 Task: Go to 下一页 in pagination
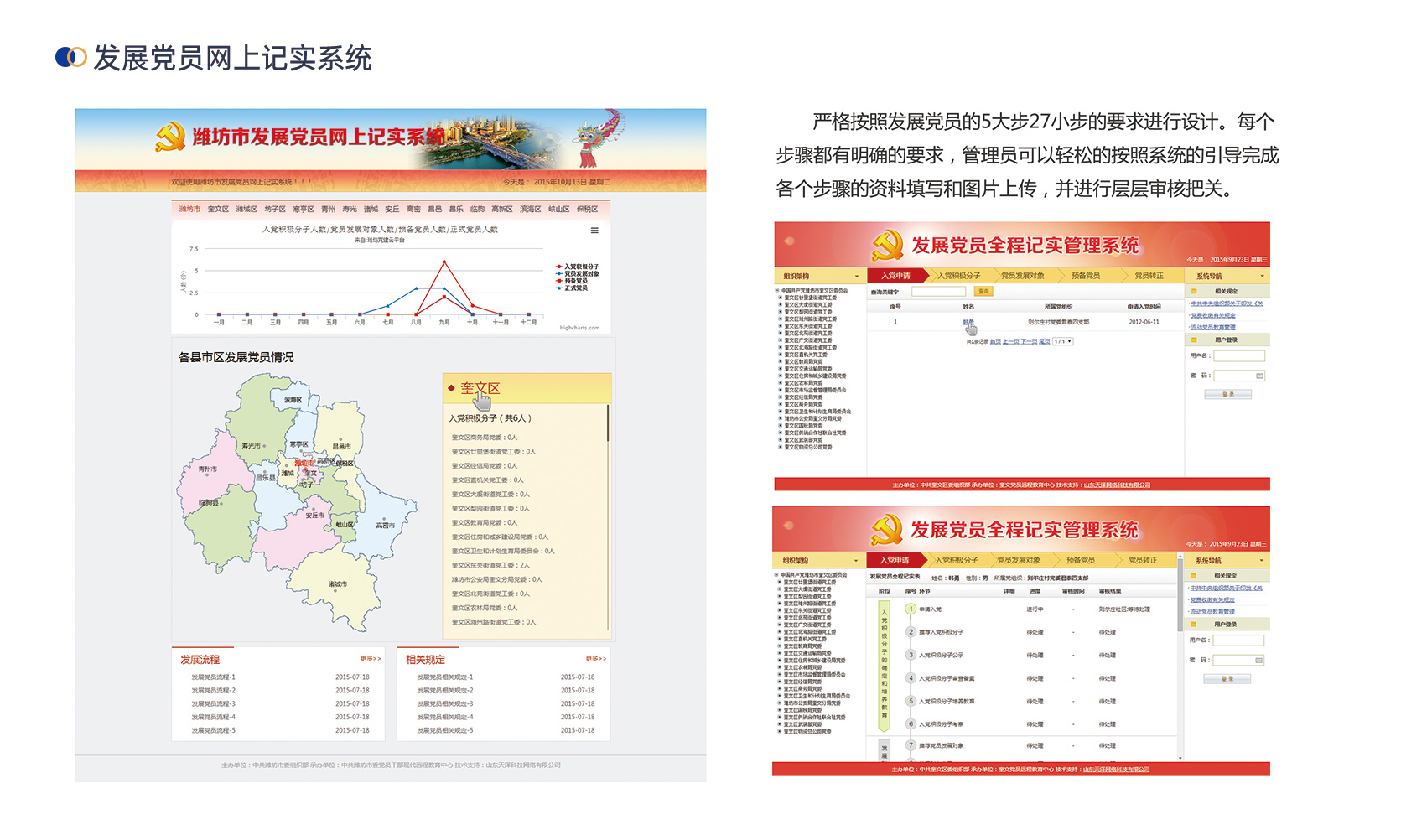1029,342
